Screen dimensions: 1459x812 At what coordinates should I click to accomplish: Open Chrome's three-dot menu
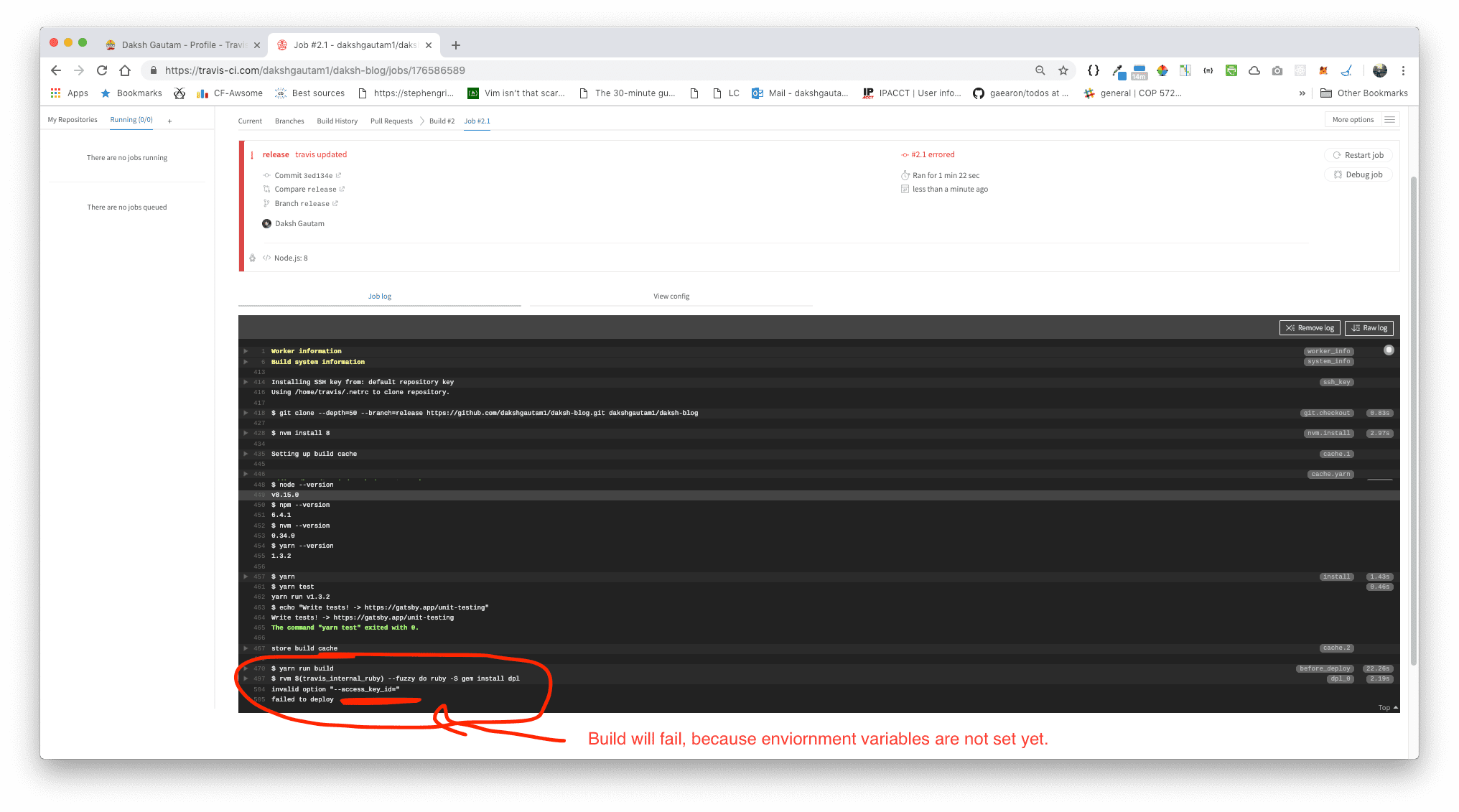point(1403,70)
